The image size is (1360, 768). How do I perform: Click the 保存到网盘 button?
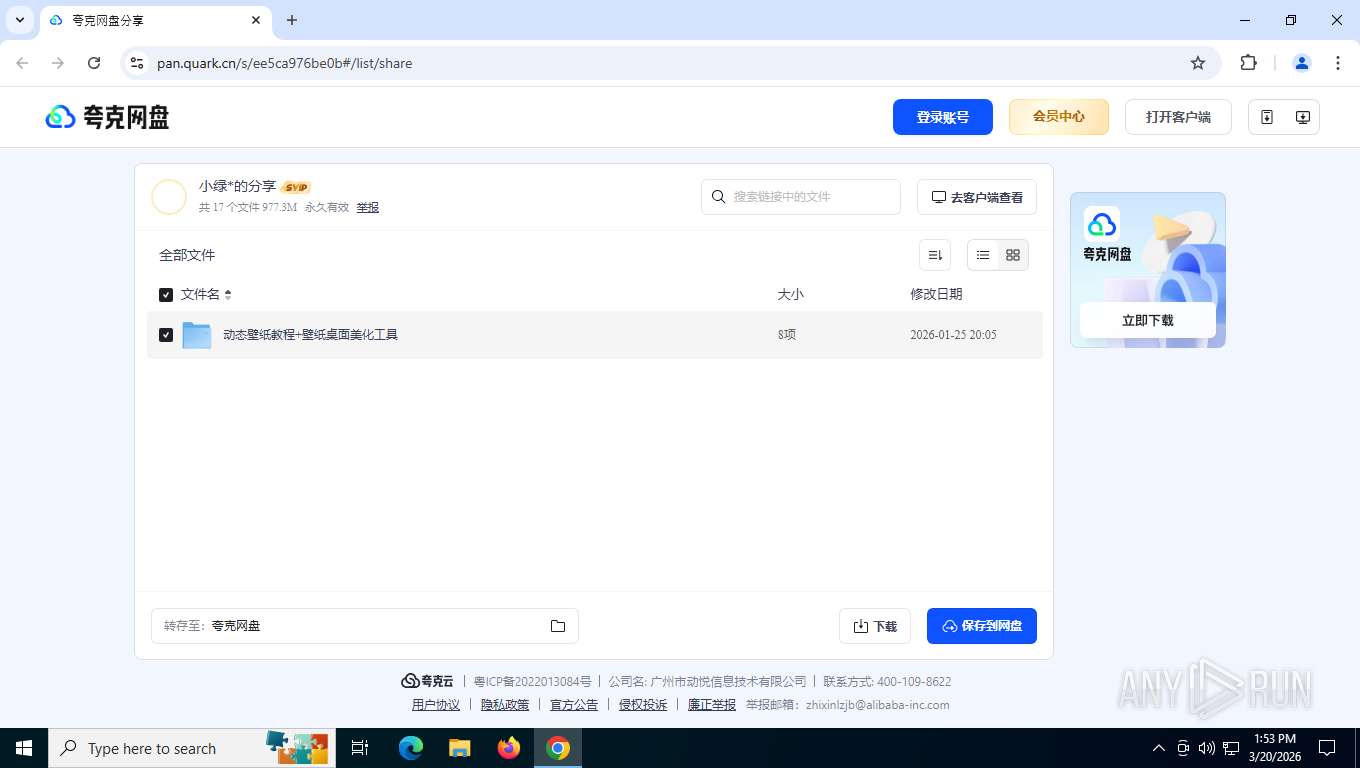[x=982, y=626]
